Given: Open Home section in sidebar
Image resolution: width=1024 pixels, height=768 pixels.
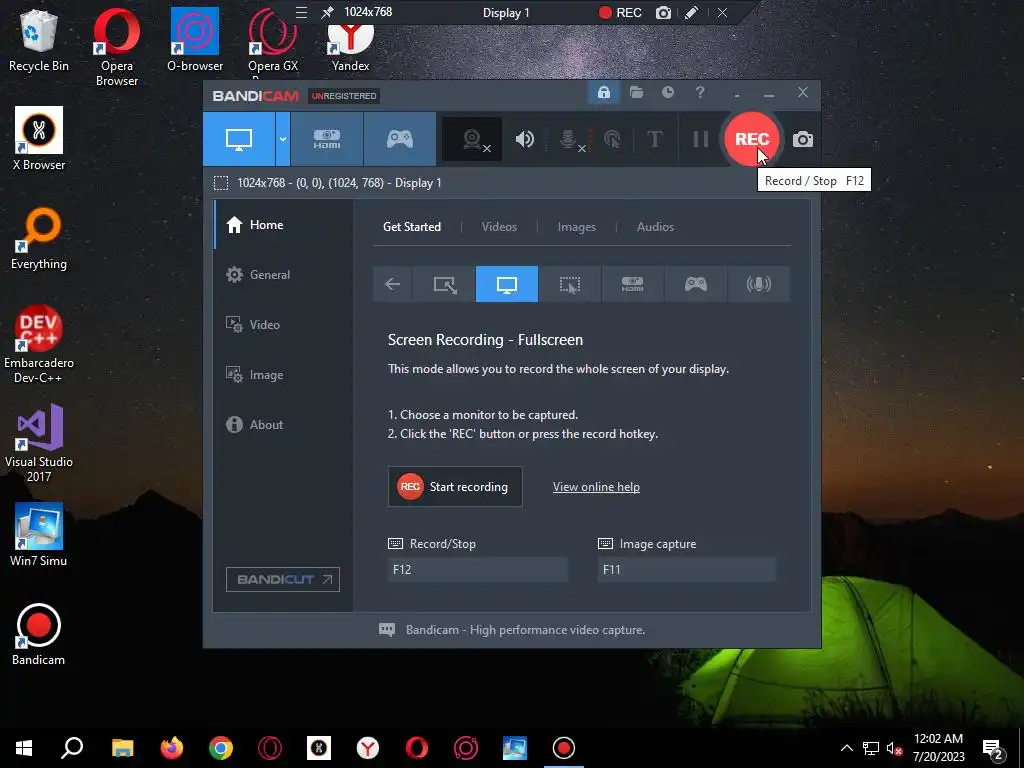Looking at the screenshot, I should (x=283, y=225).
